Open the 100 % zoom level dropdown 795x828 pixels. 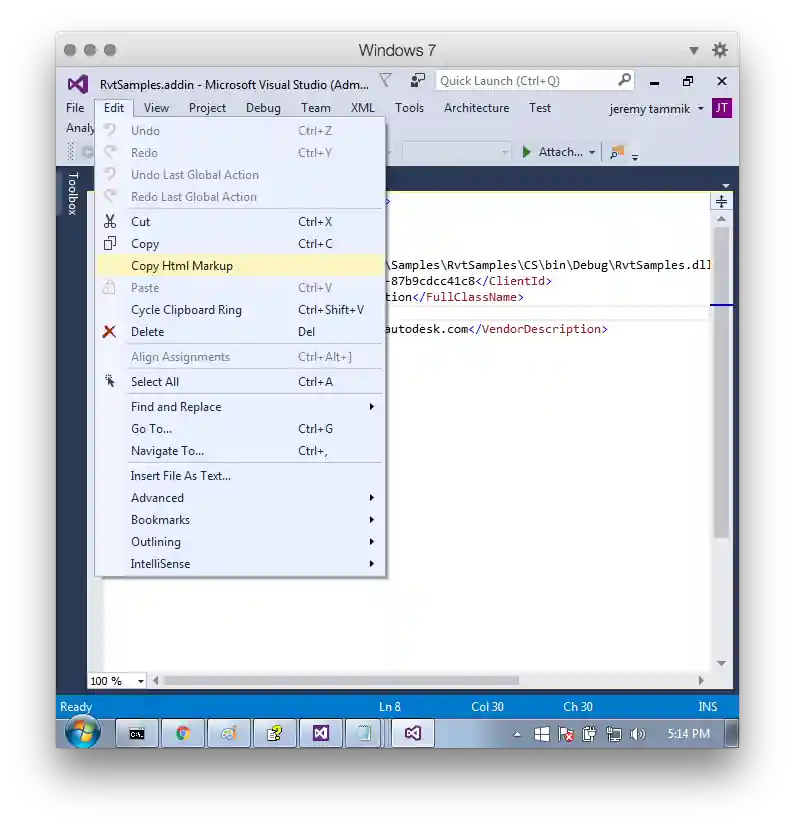point(140,681)
